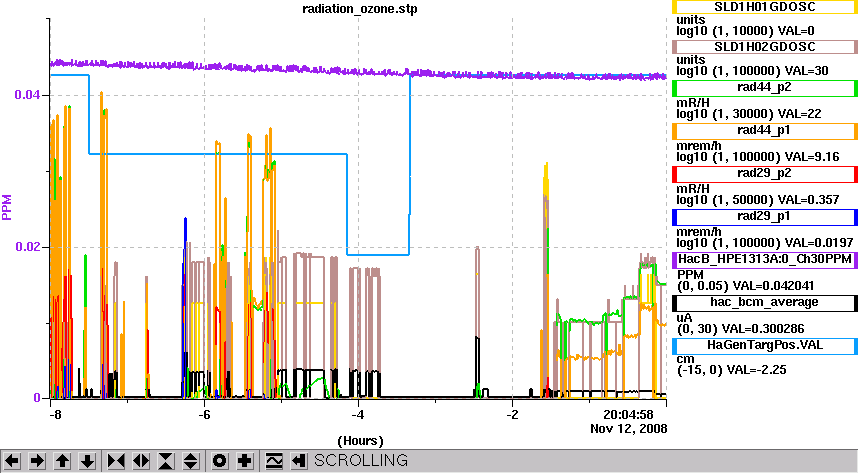Select the rad44_p1 legend entry
Screen dimensions: 858x473
[x=764, y=131]
